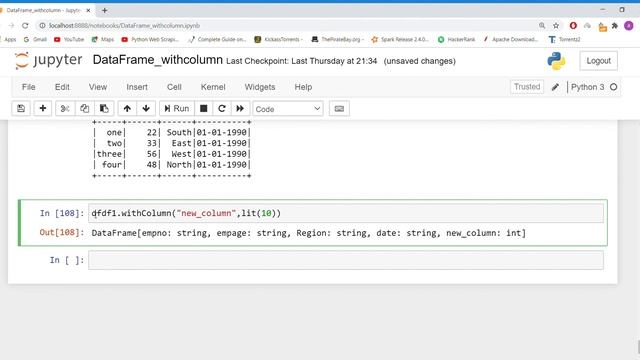Click the Python 3 kernel idle circle
The image size is (640, 360).
613,87
